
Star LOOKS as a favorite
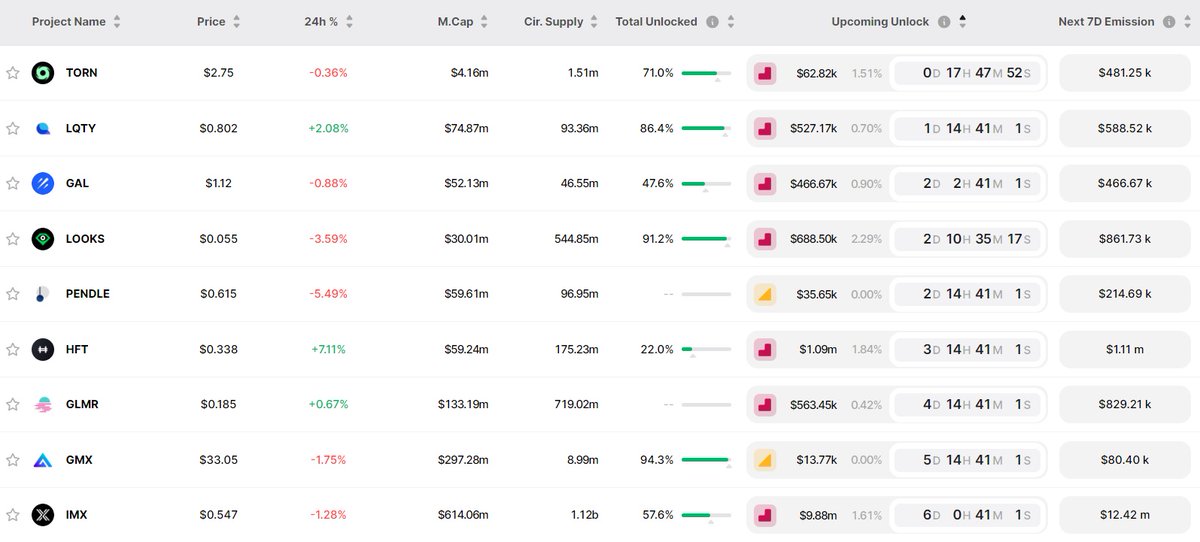click(13, 239)
